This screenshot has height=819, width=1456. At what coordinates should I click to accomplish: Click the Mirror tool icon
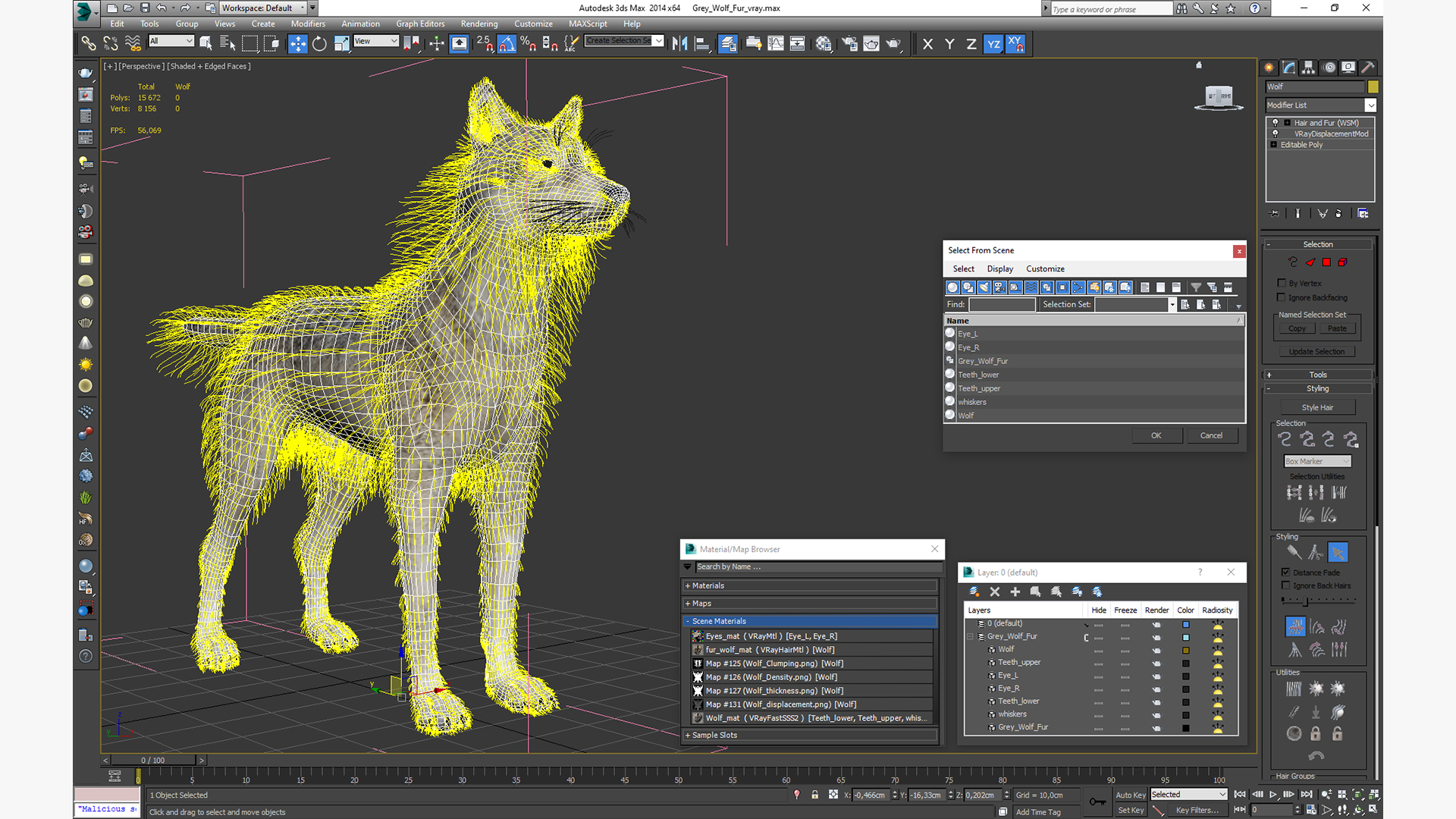pyautogui.click(x=680, y=44)
